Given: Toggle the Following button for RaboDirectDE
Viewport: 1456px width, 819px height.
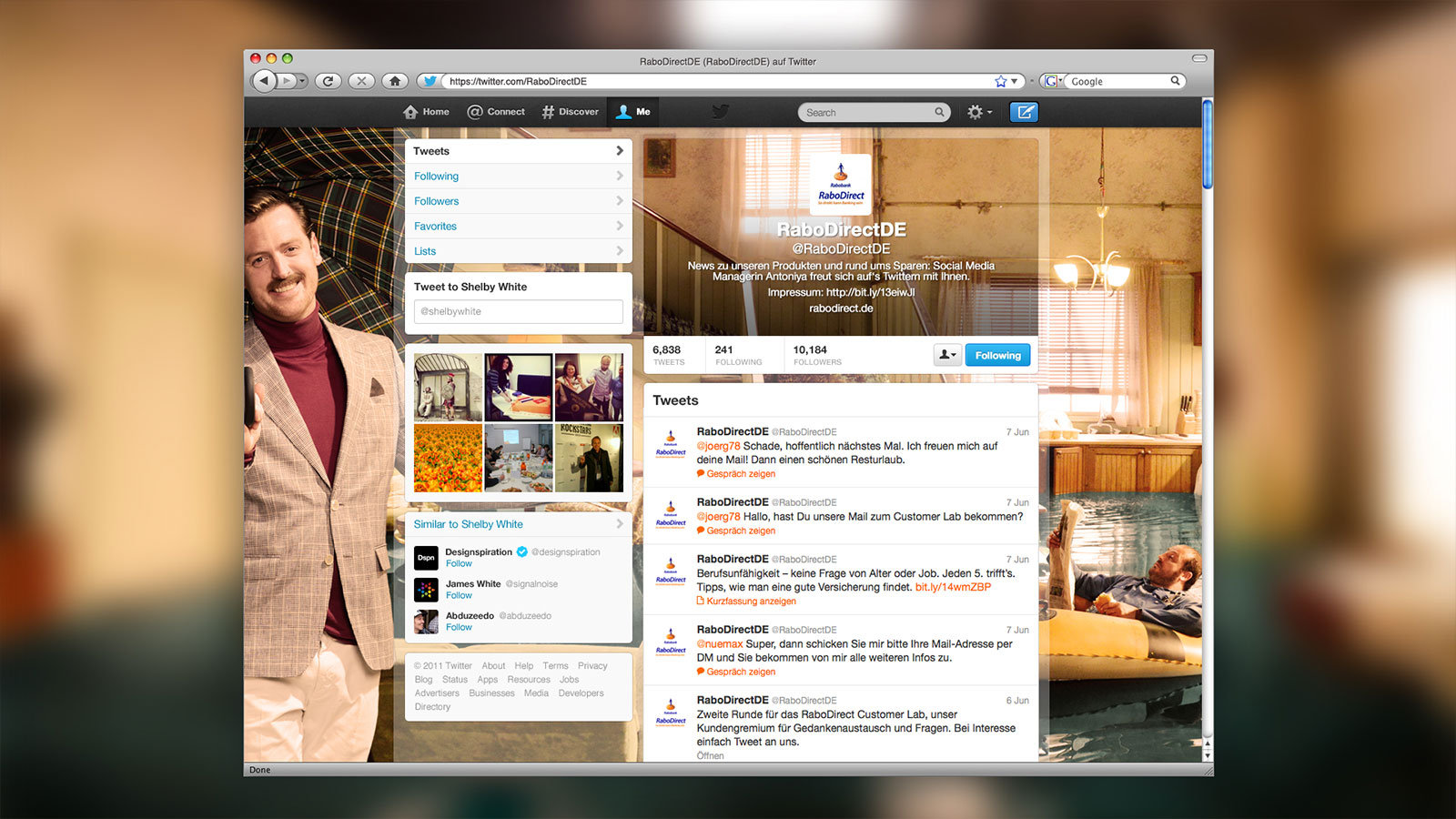Looking at the screenshot, I should click(997, 356).
